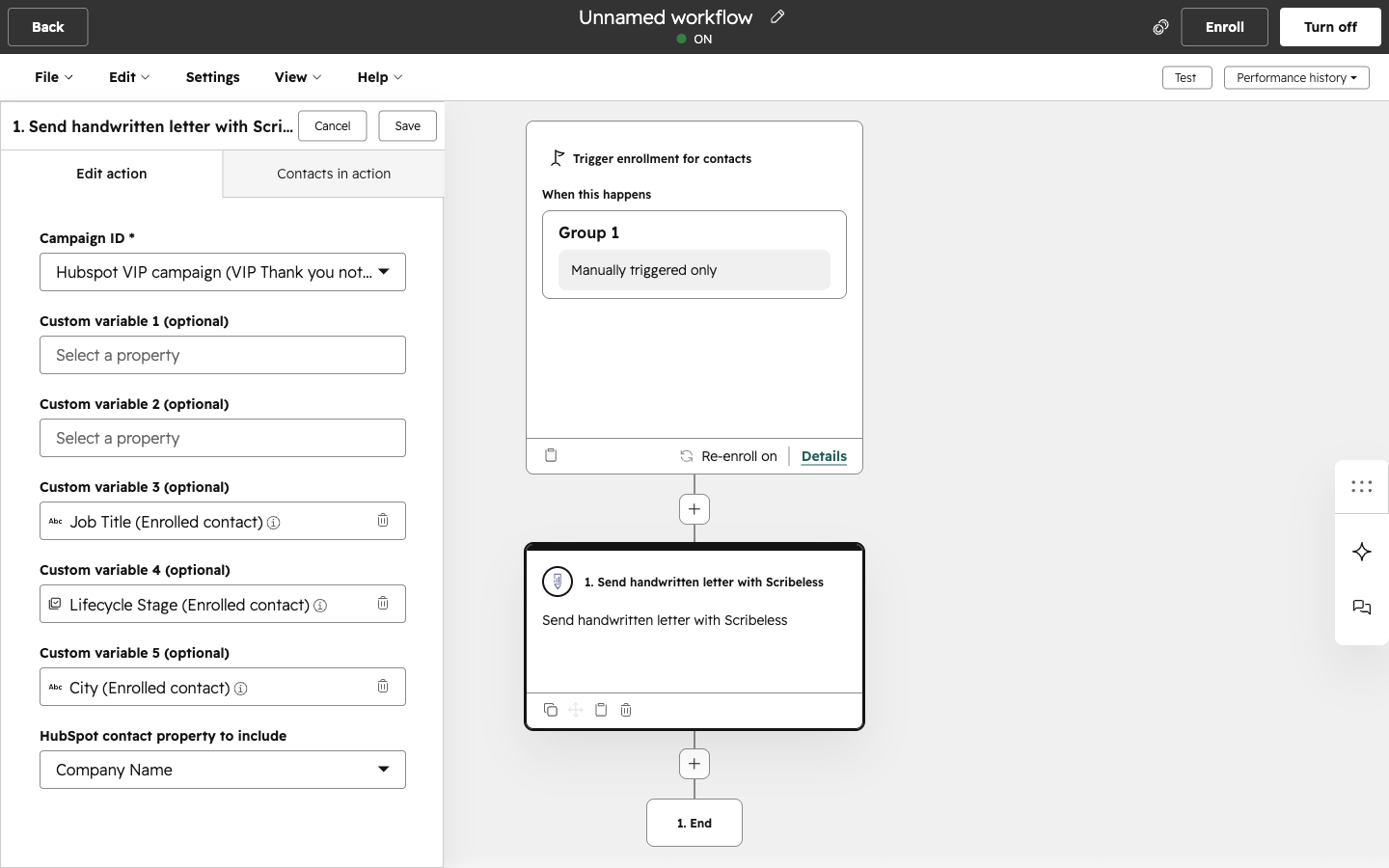Image resolution: width=1389 pixels, height=868 pixels.
Task: Open HubSpot contact property Company Name dropdown
Action: [223, 770]
